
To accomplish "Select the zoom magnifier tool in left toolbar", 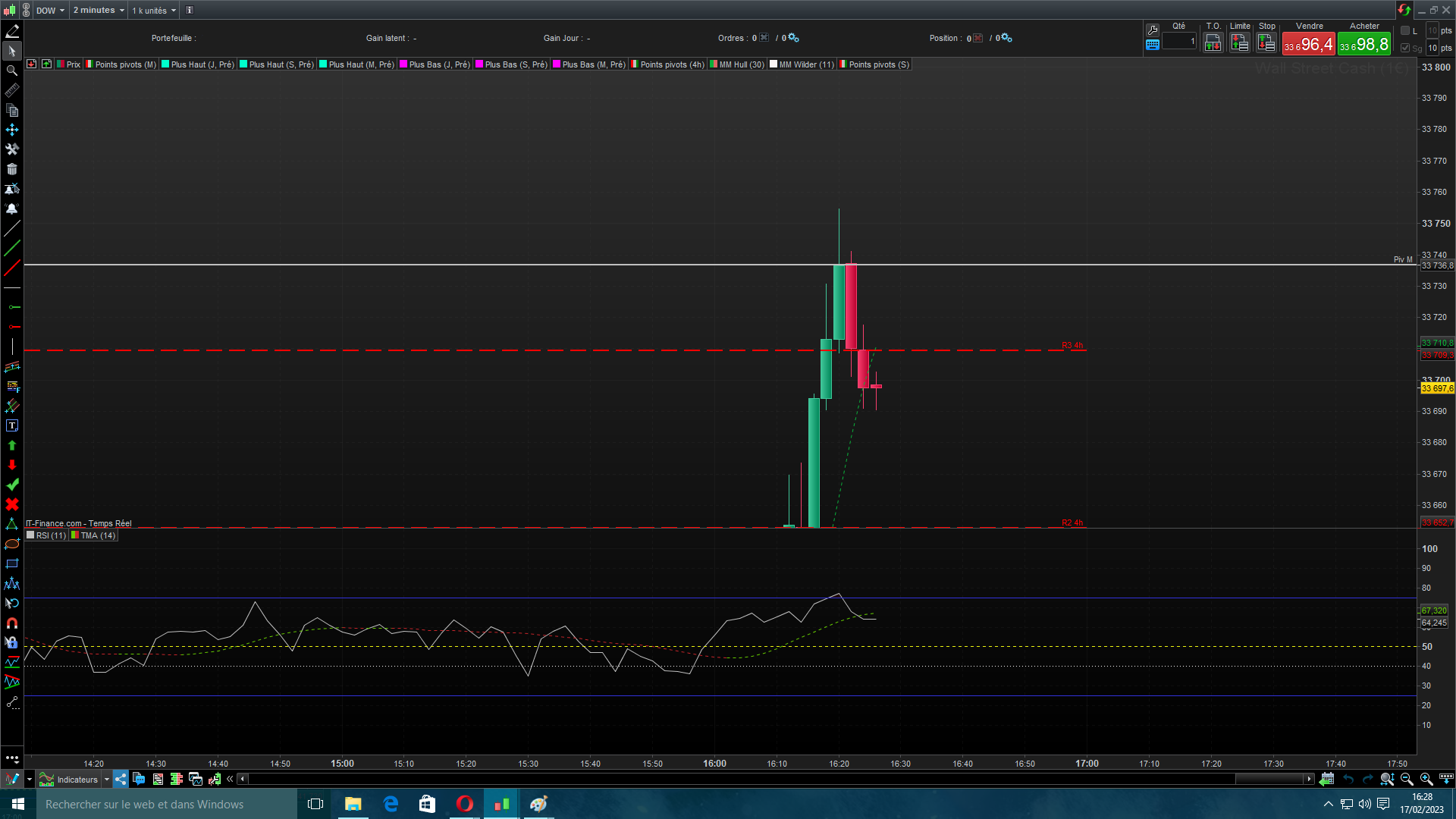I will 11,71.
